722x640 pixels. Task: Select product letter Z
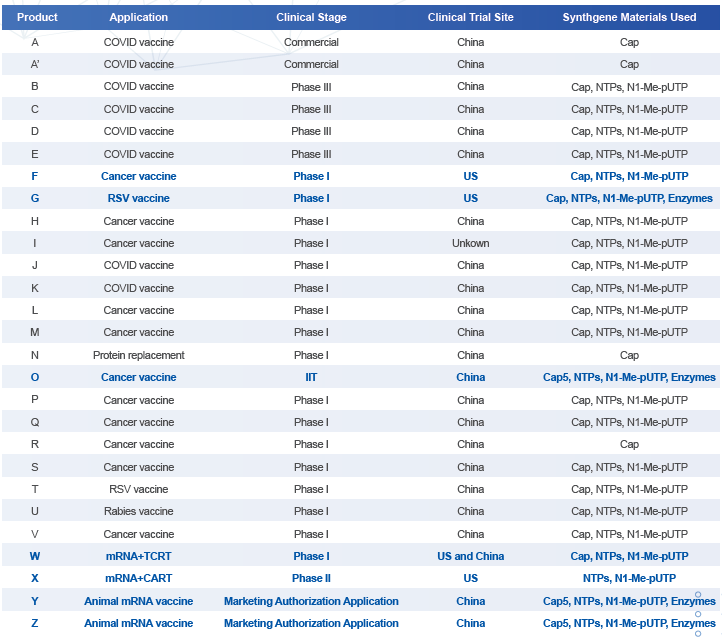tap(35, 623)
